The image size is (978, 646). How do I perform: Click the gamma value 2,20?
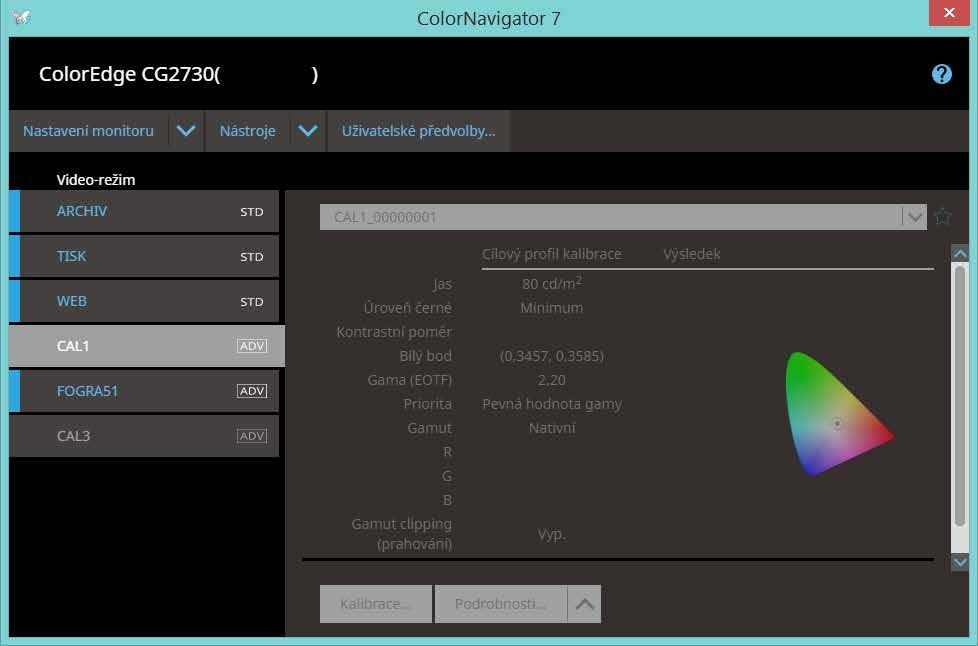(552, 380)
